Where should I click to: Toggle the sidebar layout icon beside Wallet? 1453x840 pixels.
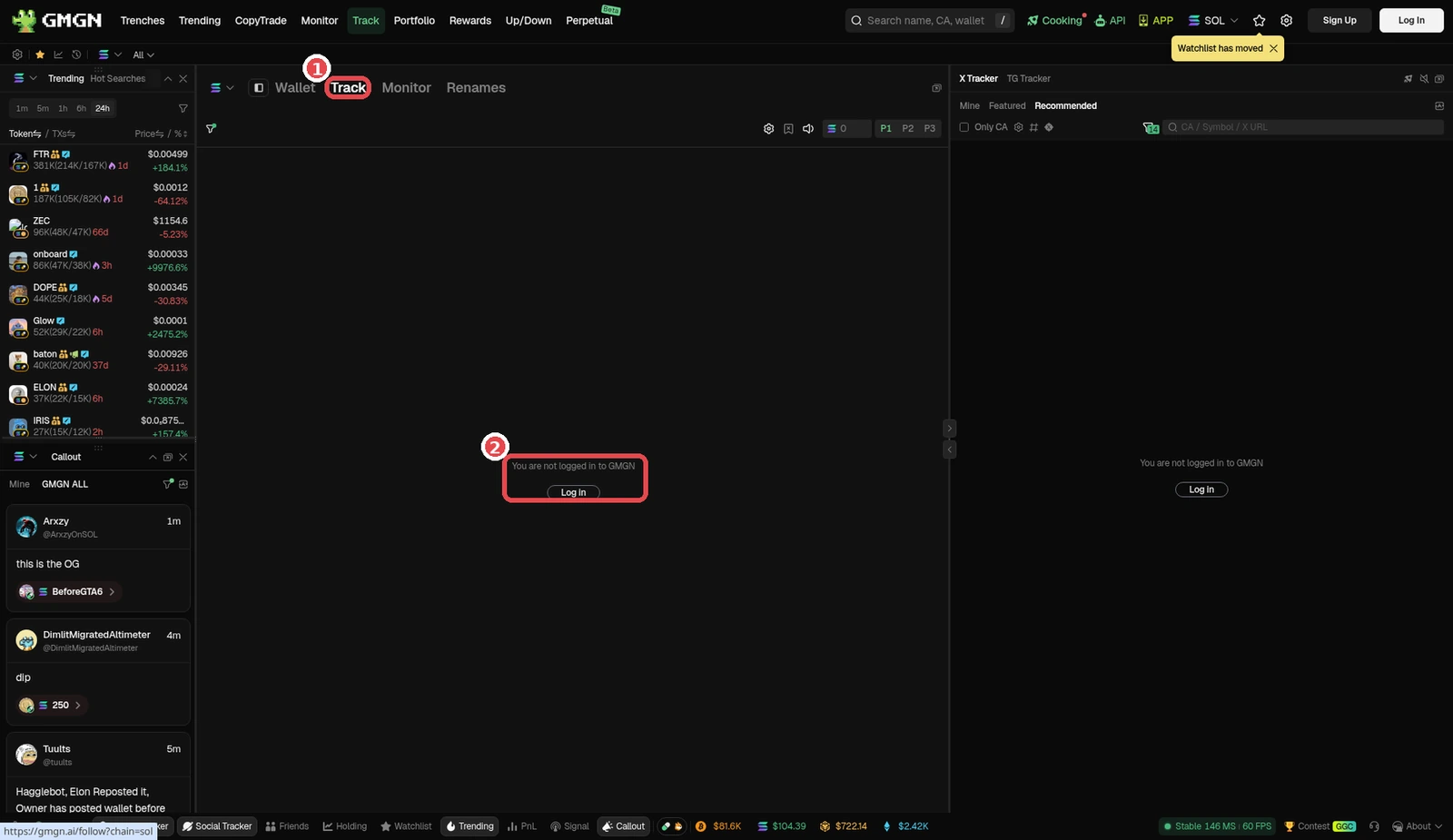[x=259, y=88]
